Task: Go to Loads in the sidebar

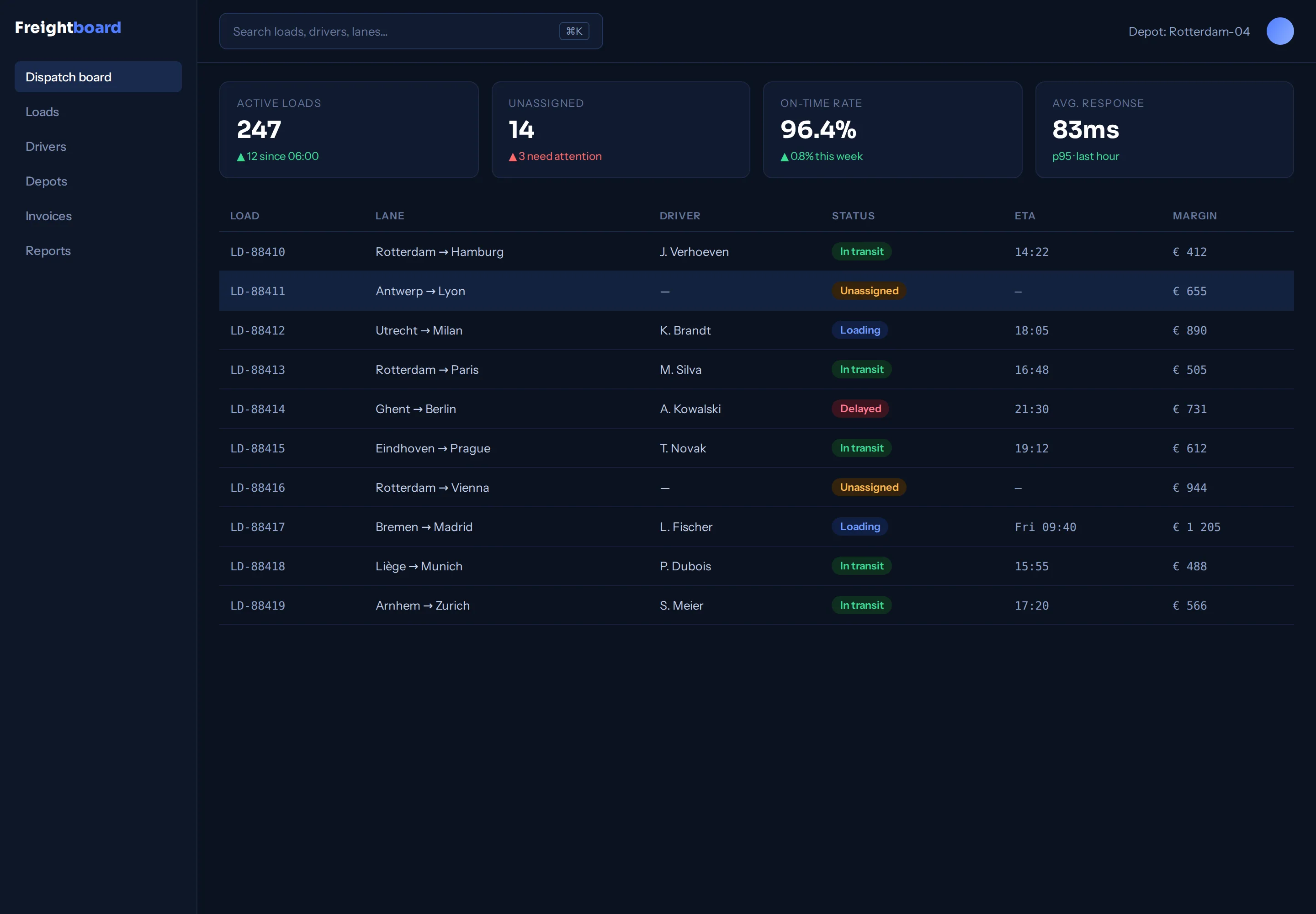Action: [x=98, y=112]
